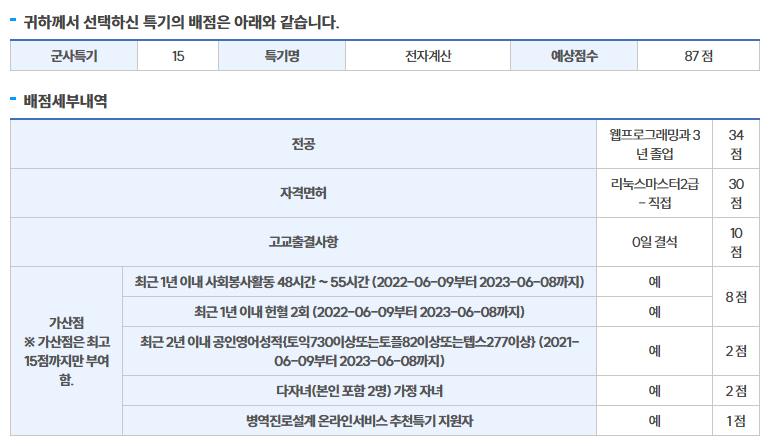The width and height of the screenshot is (781, 446).
Task: Click the 가산점 bonus points header cell
Action: (65, 350)
